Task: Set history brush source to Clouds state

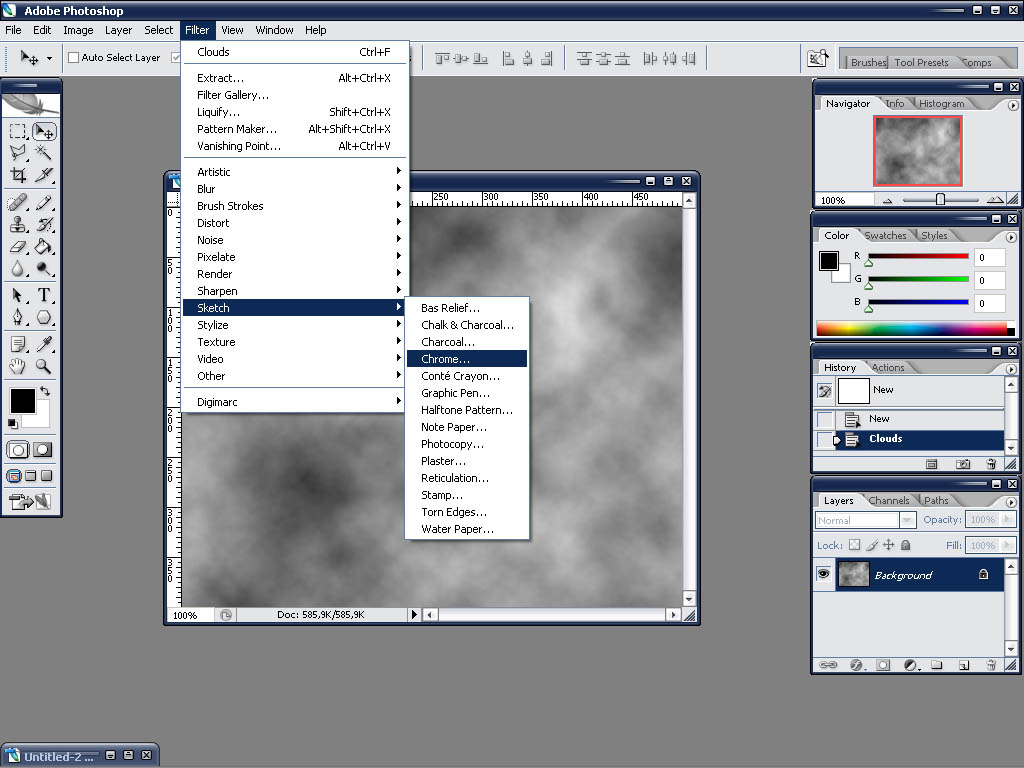Action: coord(825,439)
